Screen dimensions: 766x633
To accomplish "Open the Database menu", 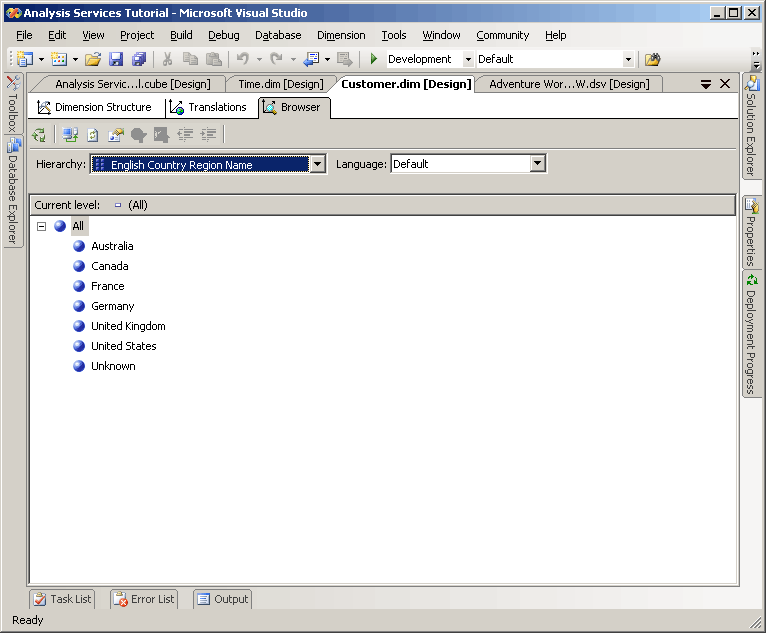I will (278, 35).
